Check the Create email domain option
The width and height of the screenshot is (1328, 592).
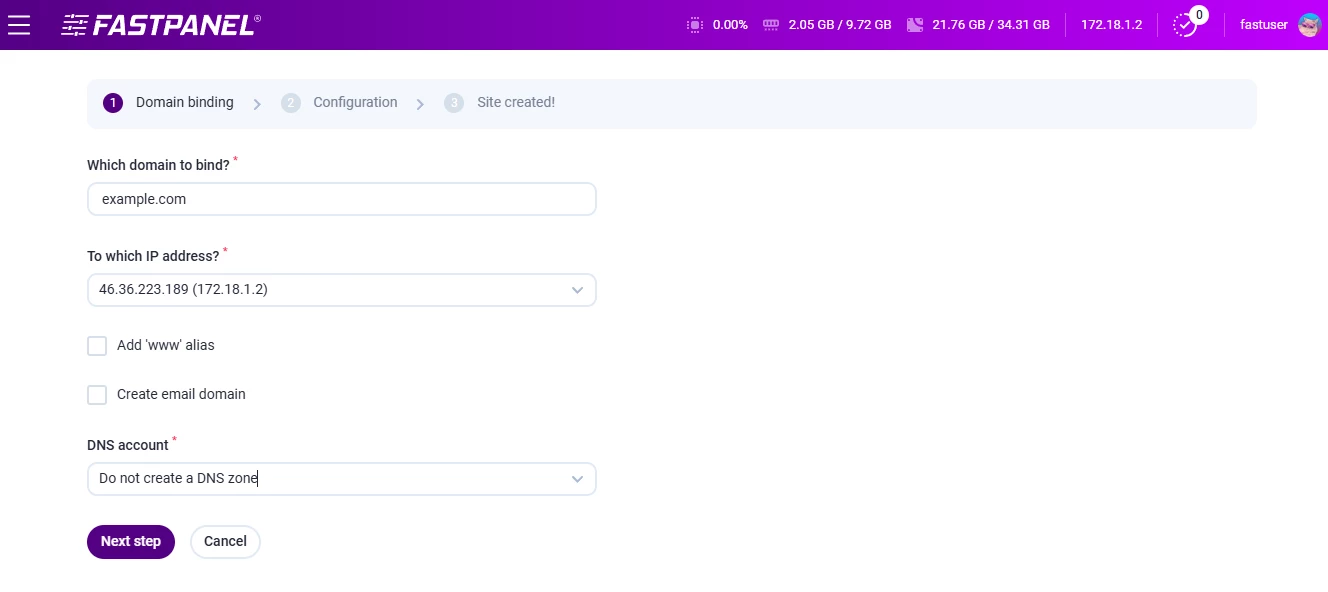[97, 394]
